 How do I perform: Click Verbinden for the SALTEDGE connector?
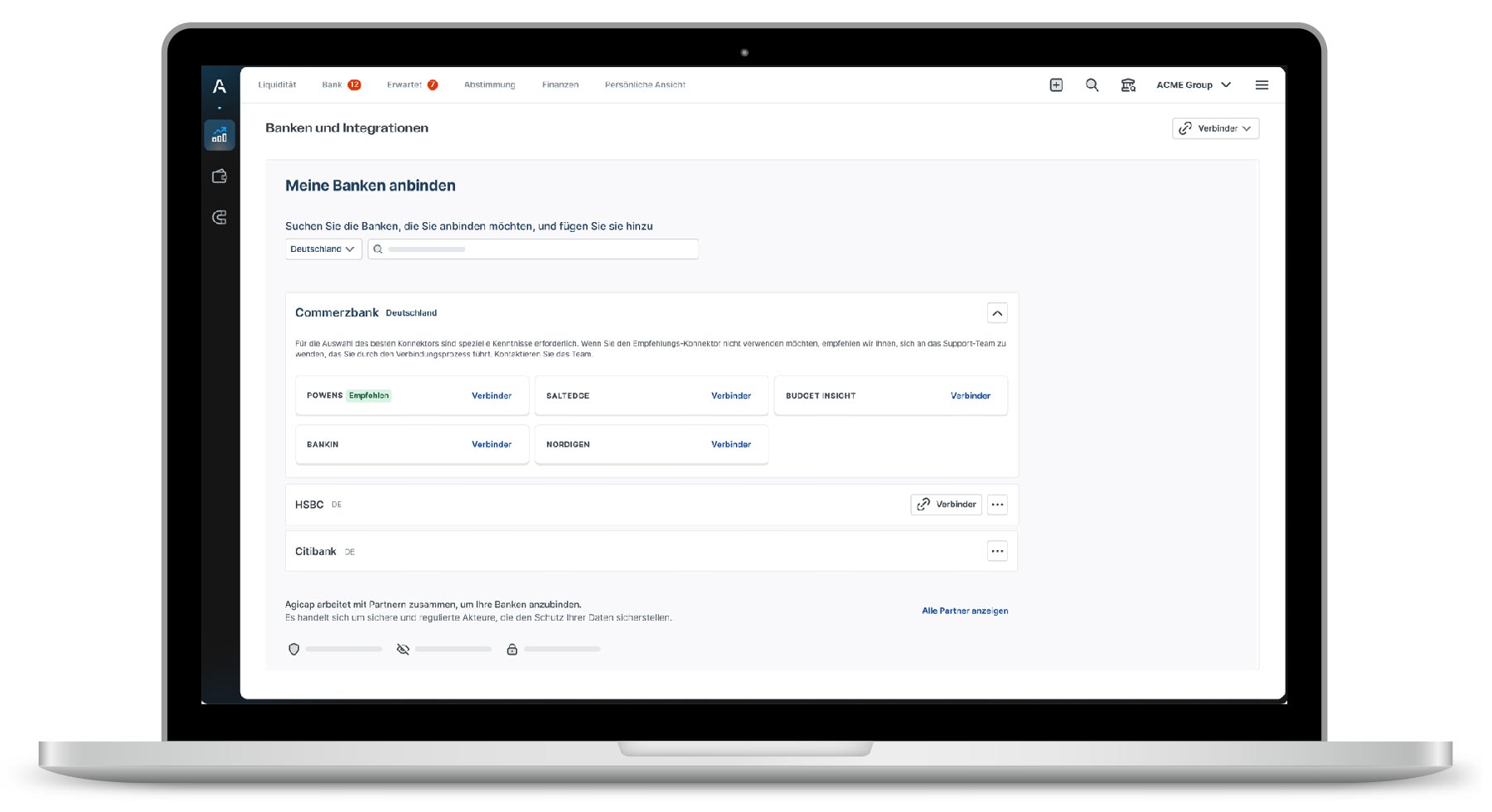pyautogui.click(x=731, y=395)
